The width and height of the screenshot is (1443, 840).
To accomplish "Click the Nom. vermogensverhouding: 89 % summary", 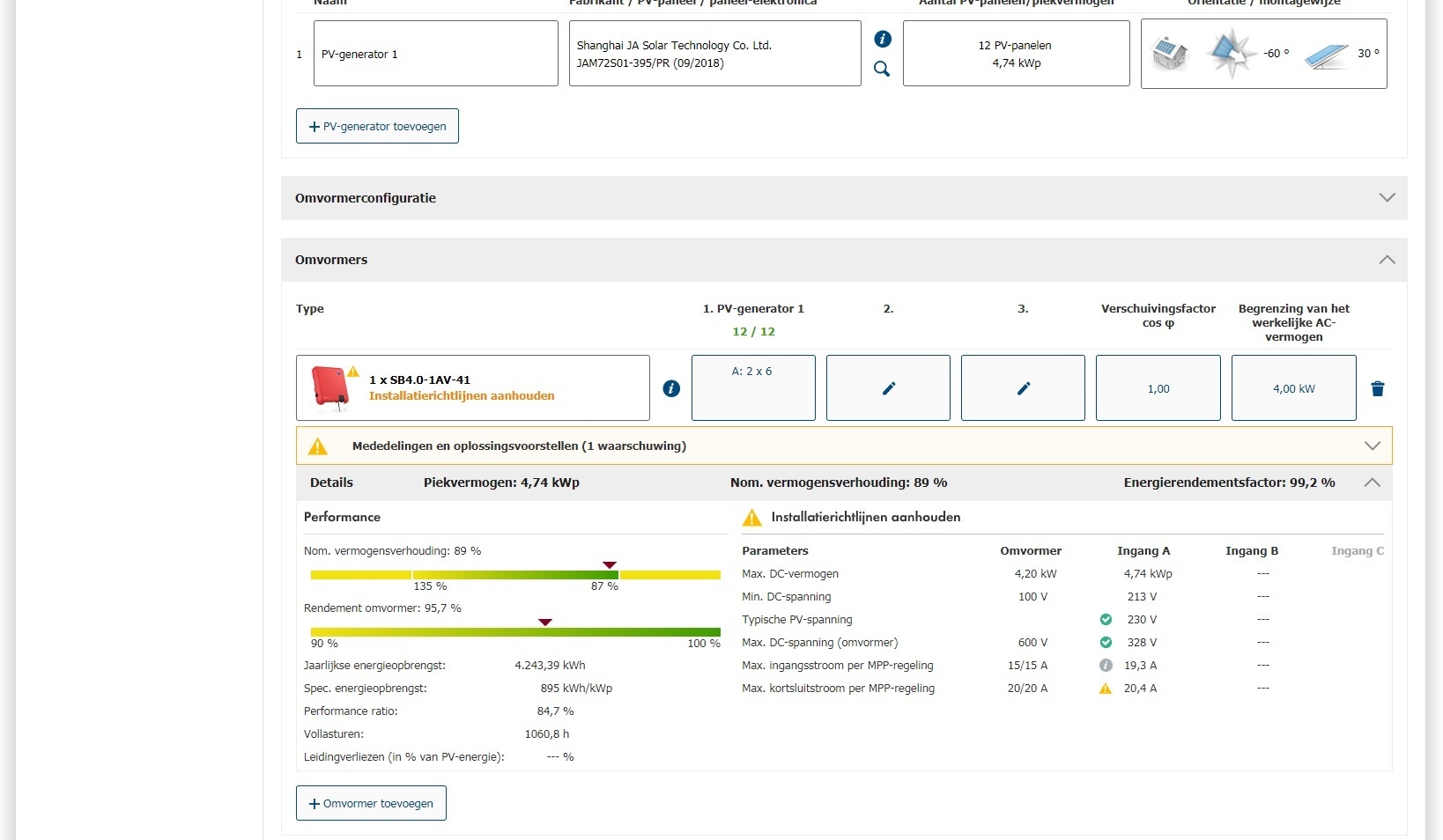I will [x=839, y=483].
